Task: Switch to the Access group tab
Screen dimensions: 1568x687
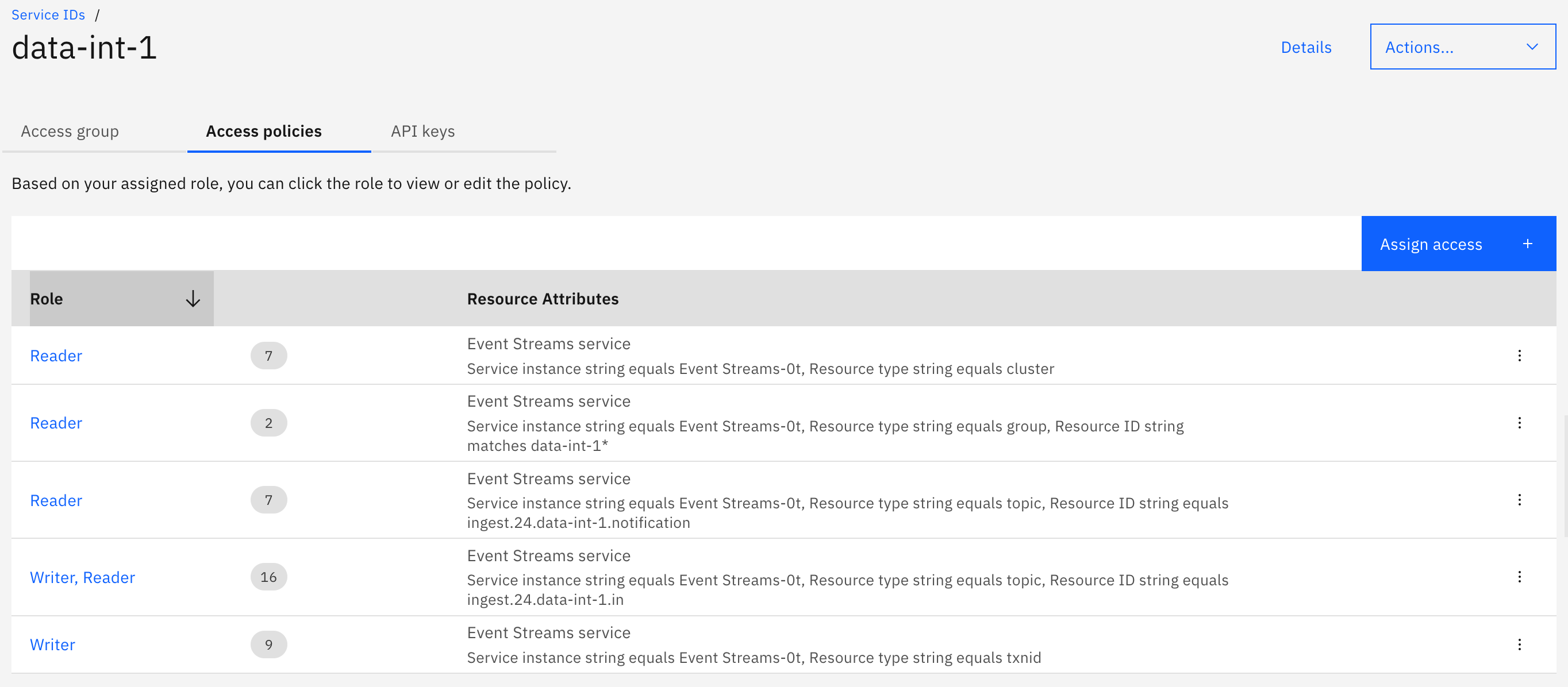Action: [70, 132]
